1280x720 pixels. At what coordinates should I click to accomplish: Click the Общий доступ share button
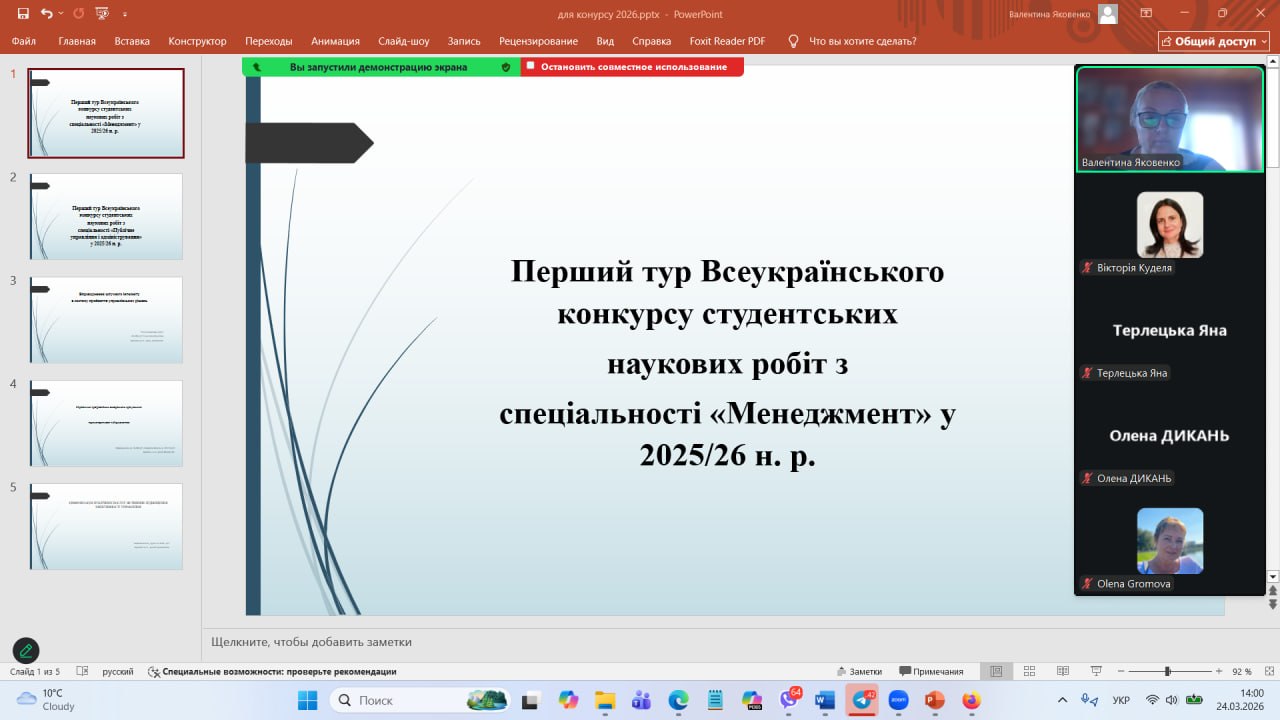tap(1214, 41)
